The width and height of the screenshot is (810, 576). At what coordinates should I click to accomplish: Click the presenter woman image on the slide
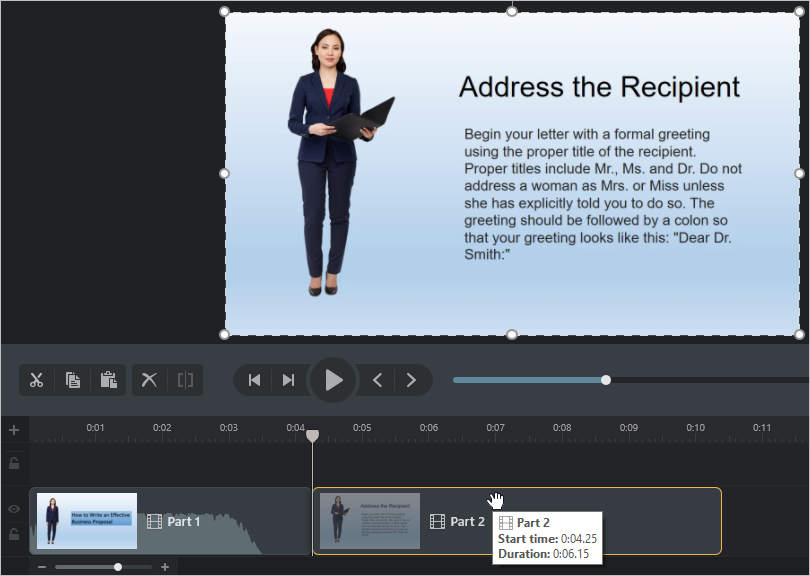(x=339, y=162)
